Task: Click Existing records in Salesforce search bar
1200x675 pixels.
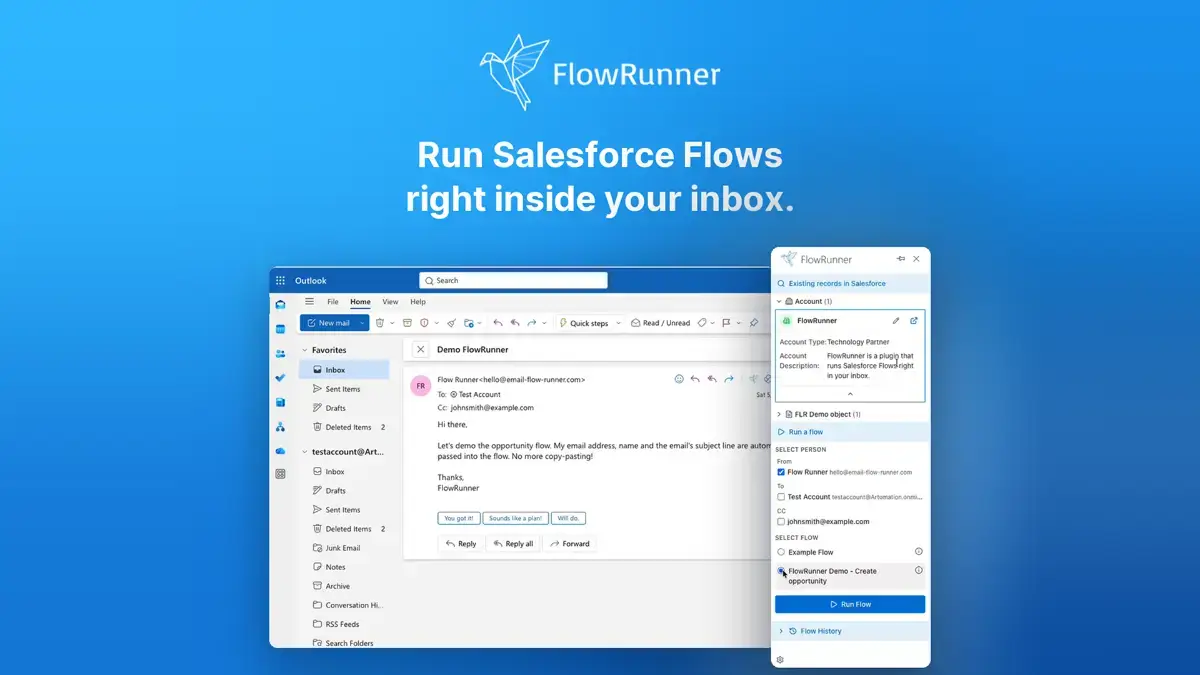Action: [x=850, y=283]
